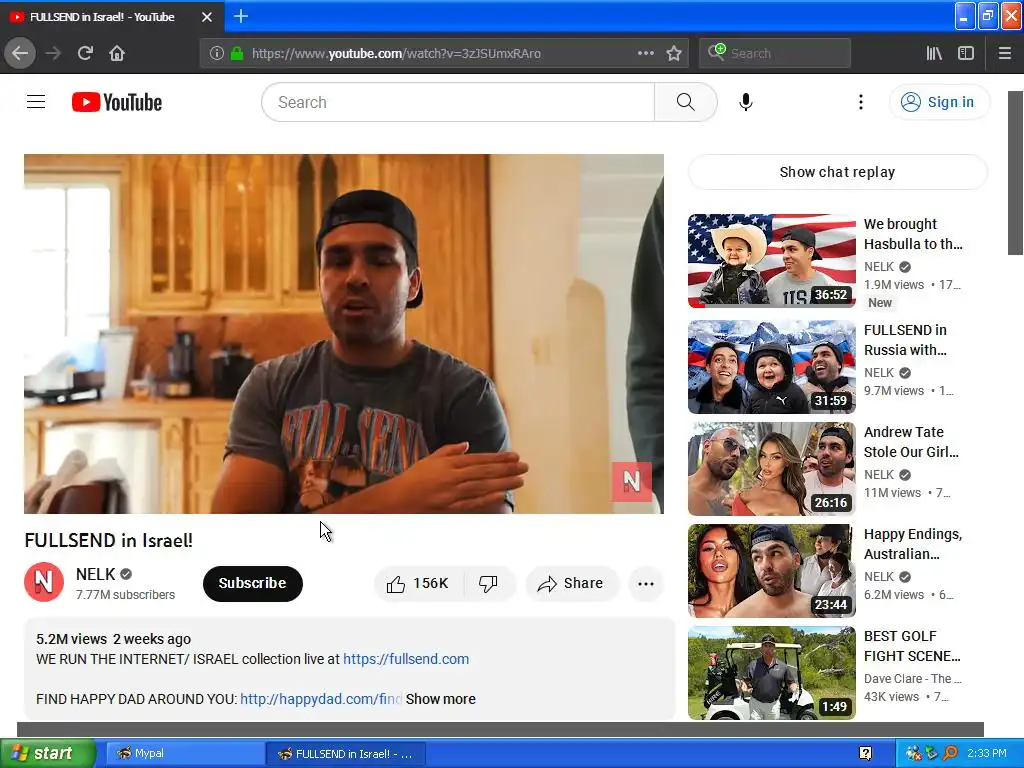The height and width of the screenshot is (768, 1024).
Task: Focus the YouTube search input
Action: pos(458,102)
